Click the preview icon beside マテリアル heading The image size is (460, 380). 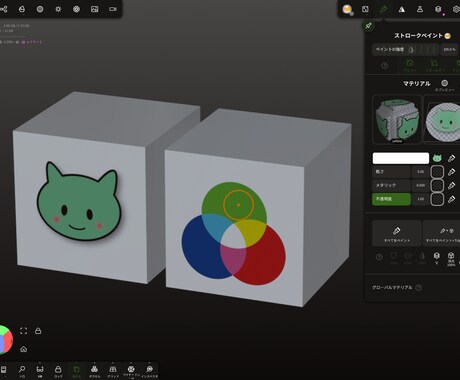pyautogui.click(x=444, y=84)
